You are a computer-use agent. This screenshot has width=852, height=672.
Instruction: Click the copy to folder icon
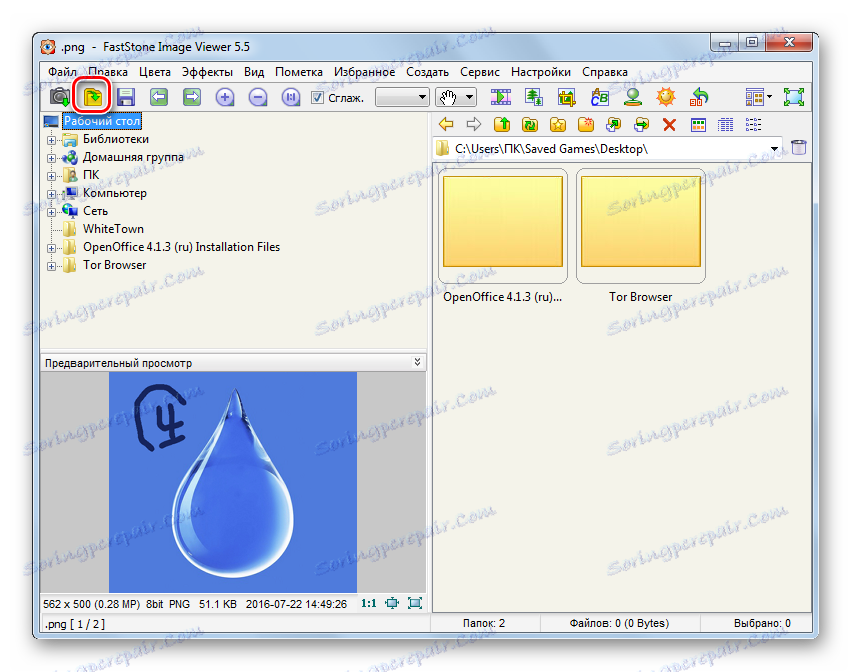tap(613, 124)
